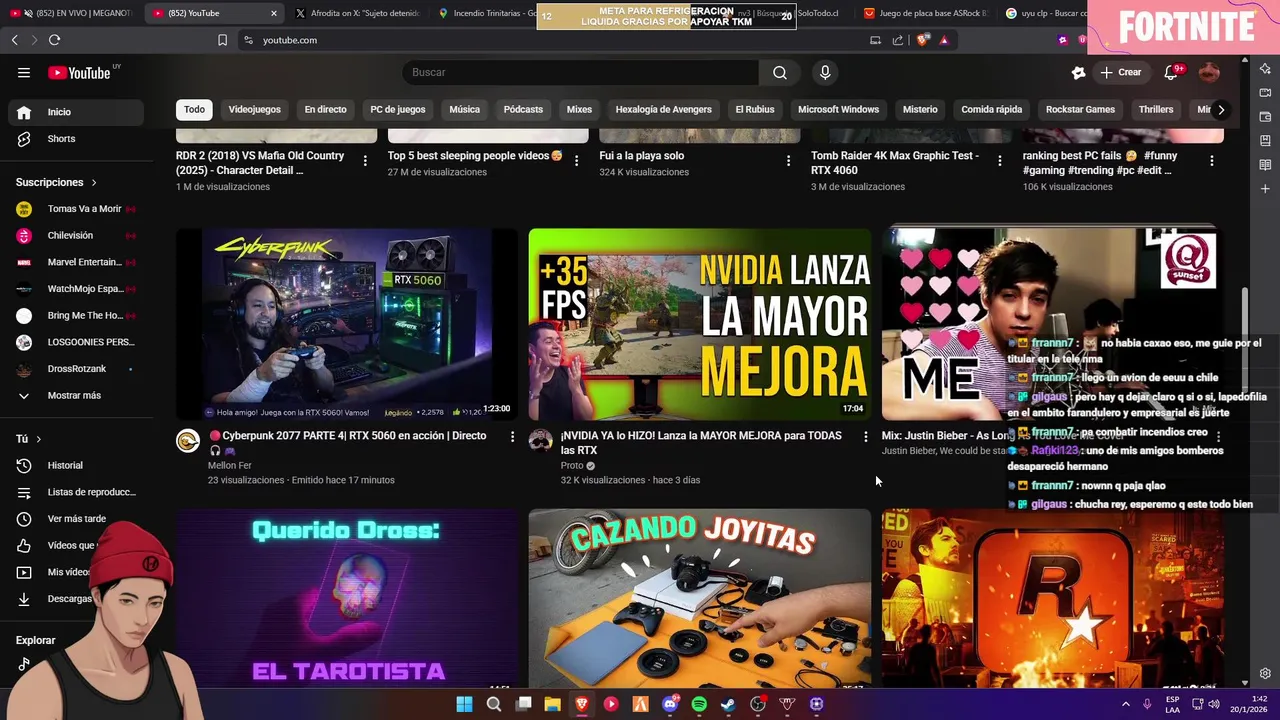Select the Videojuegos filter chip
Viewport: 1280px width, 720px height.
[x=254, y=110]
